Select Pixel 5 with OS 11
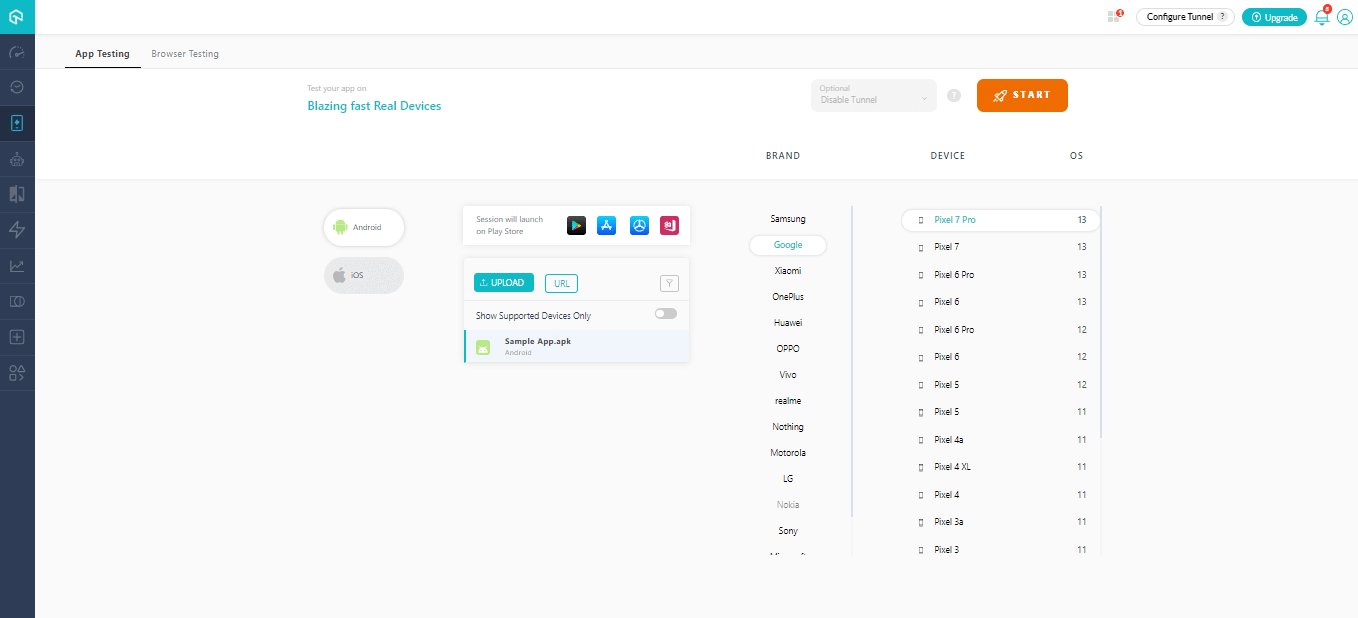The image size is (1358, 618). 1000,412
